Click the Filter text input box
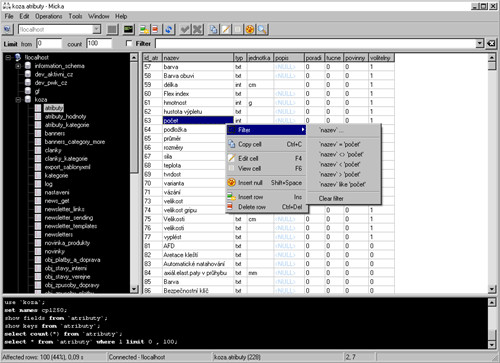The image size is (500, 363). click(316, 43)
